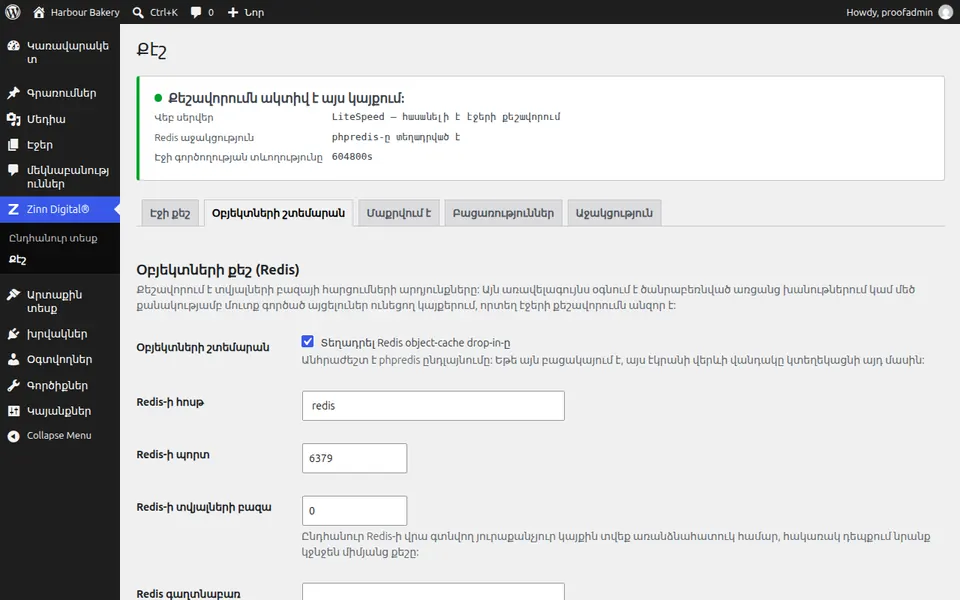Open Կայանքներ in the sidebar

click(x=60, y=411)
